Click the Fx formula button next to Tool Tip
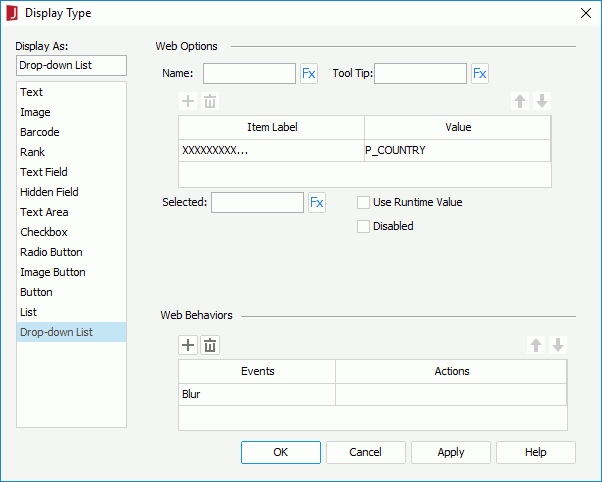Screen dimensions: 602x482 pyautogui.click(x=480, y=73)
